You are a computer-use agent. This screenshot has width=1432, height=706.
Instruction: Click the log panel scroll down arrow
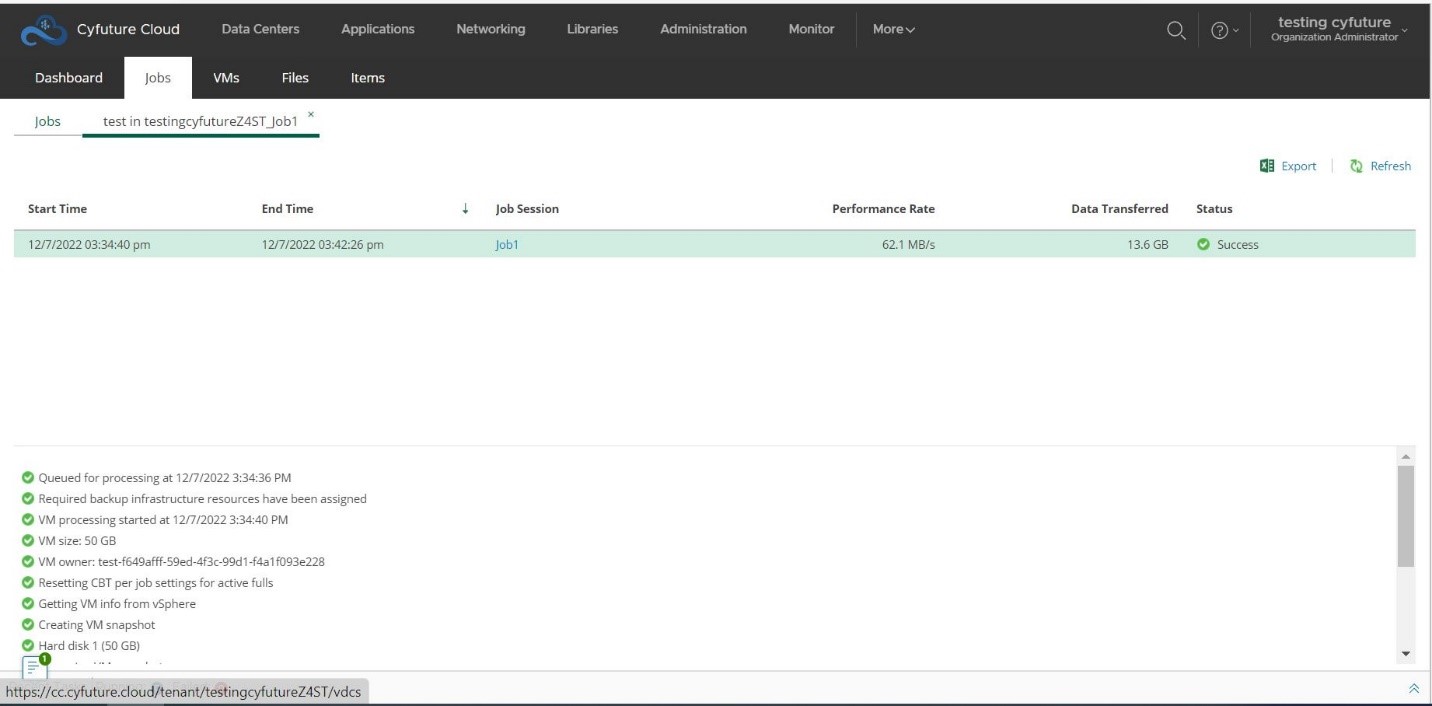(1405, 654)
